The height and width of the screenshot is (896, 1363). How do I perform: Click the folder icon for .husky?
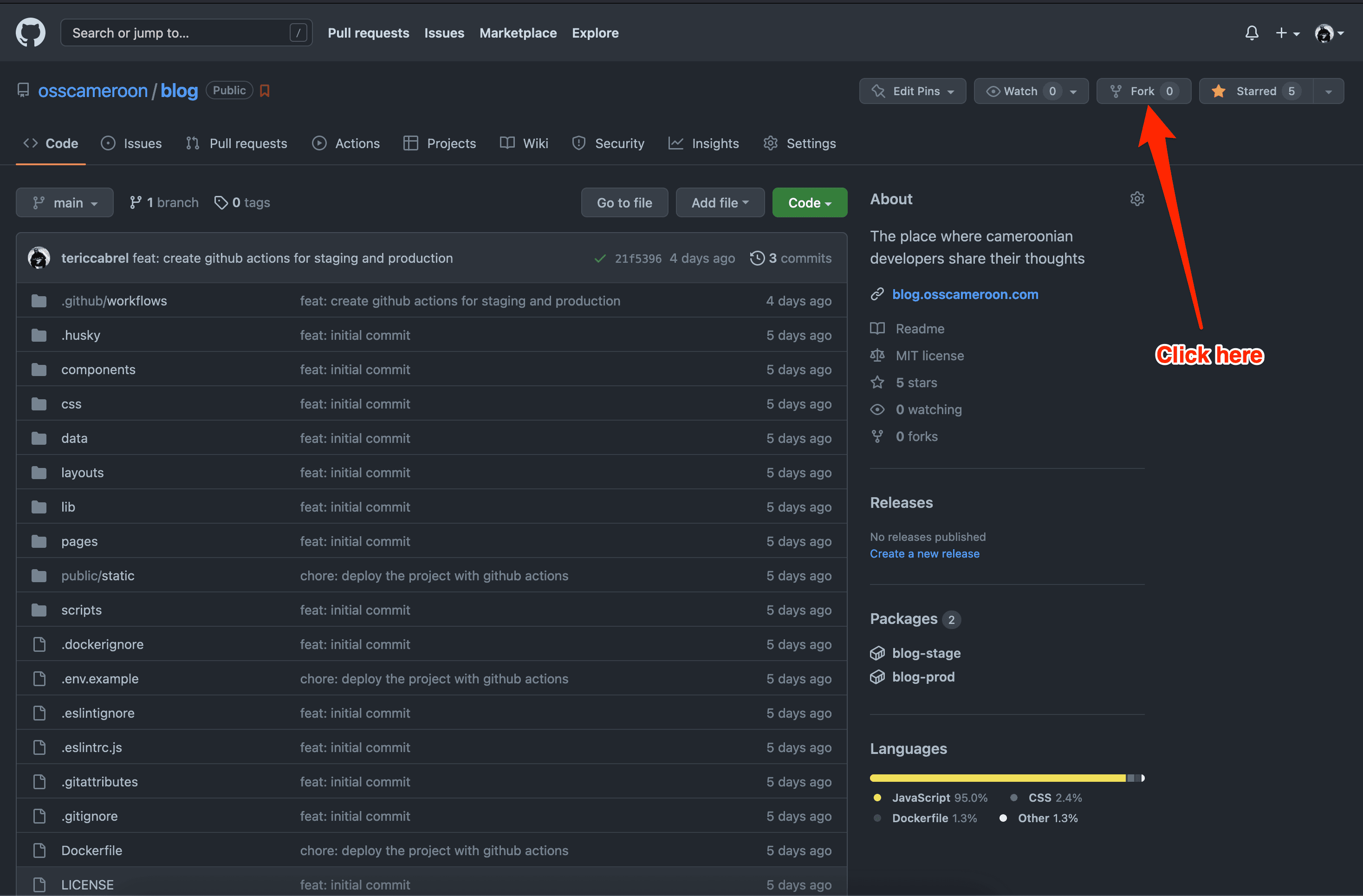39,335
